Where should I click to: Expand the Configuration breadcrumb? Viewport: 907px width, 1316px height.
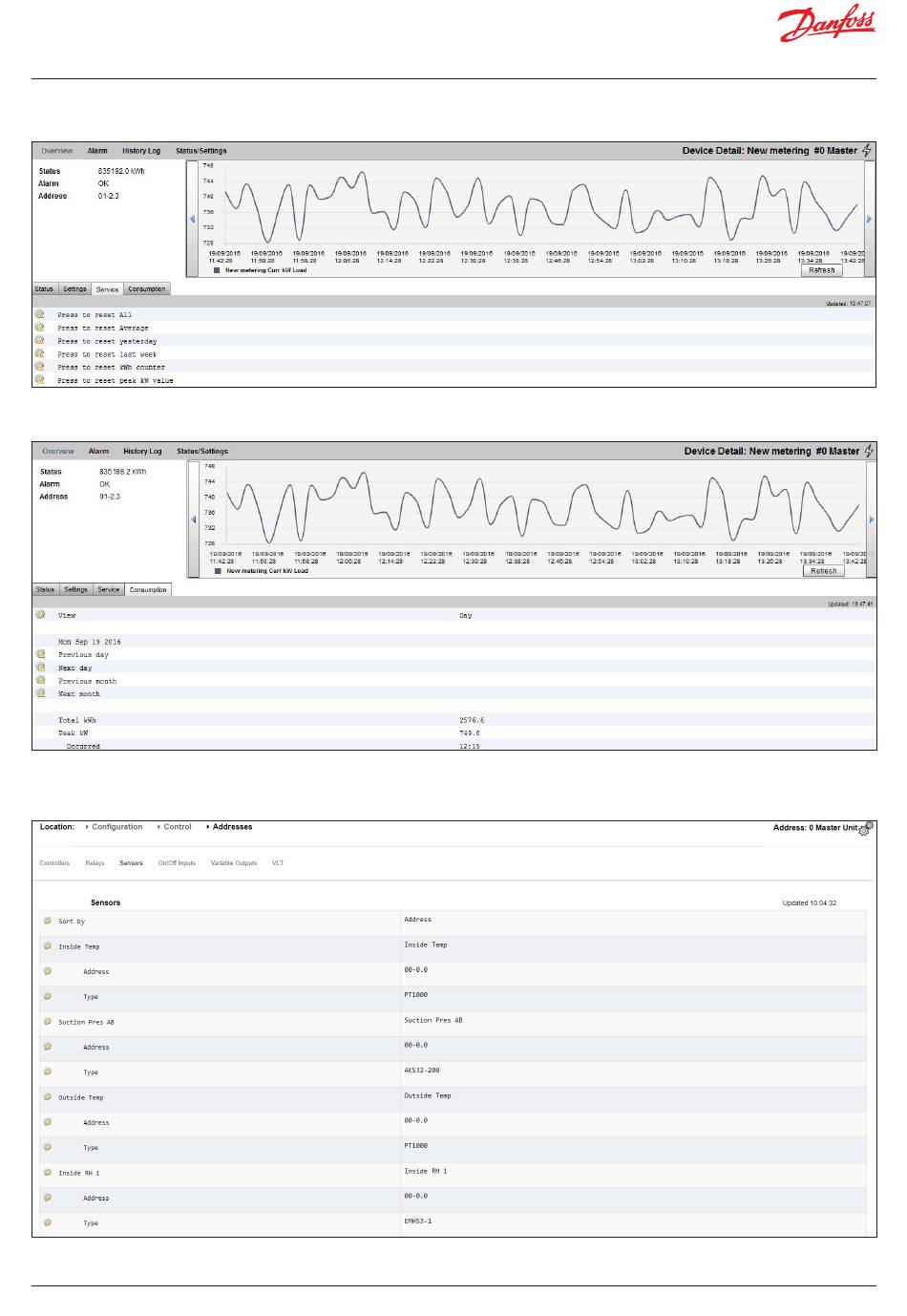pos(115,827)
